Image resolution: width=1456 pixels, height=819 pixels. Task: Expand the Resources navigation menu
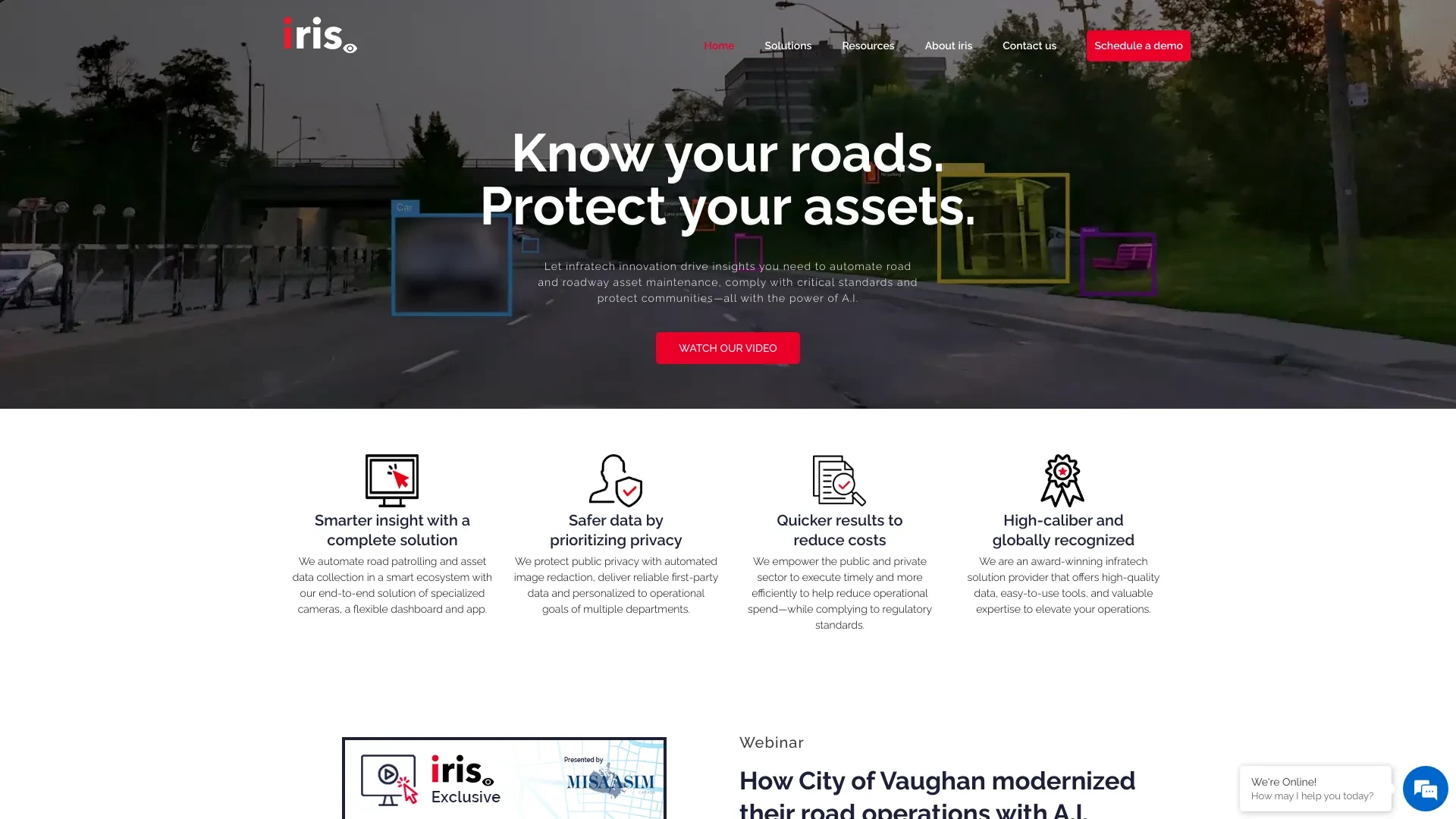click(x=867, y=45)
